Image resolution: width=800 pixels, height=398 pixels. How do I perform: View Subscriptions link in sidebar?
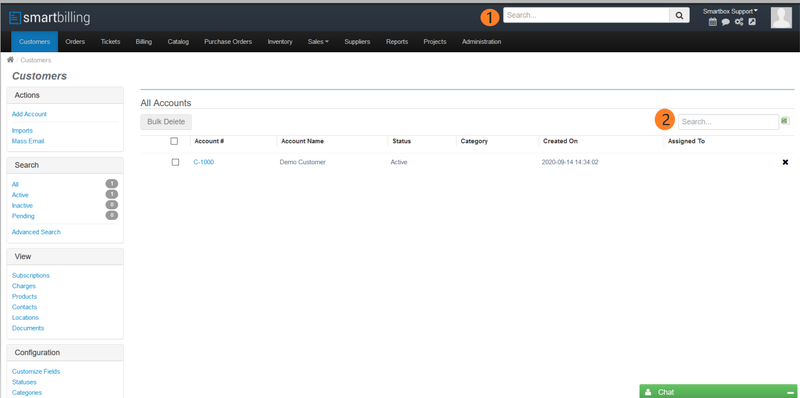[x=31, y=276]
